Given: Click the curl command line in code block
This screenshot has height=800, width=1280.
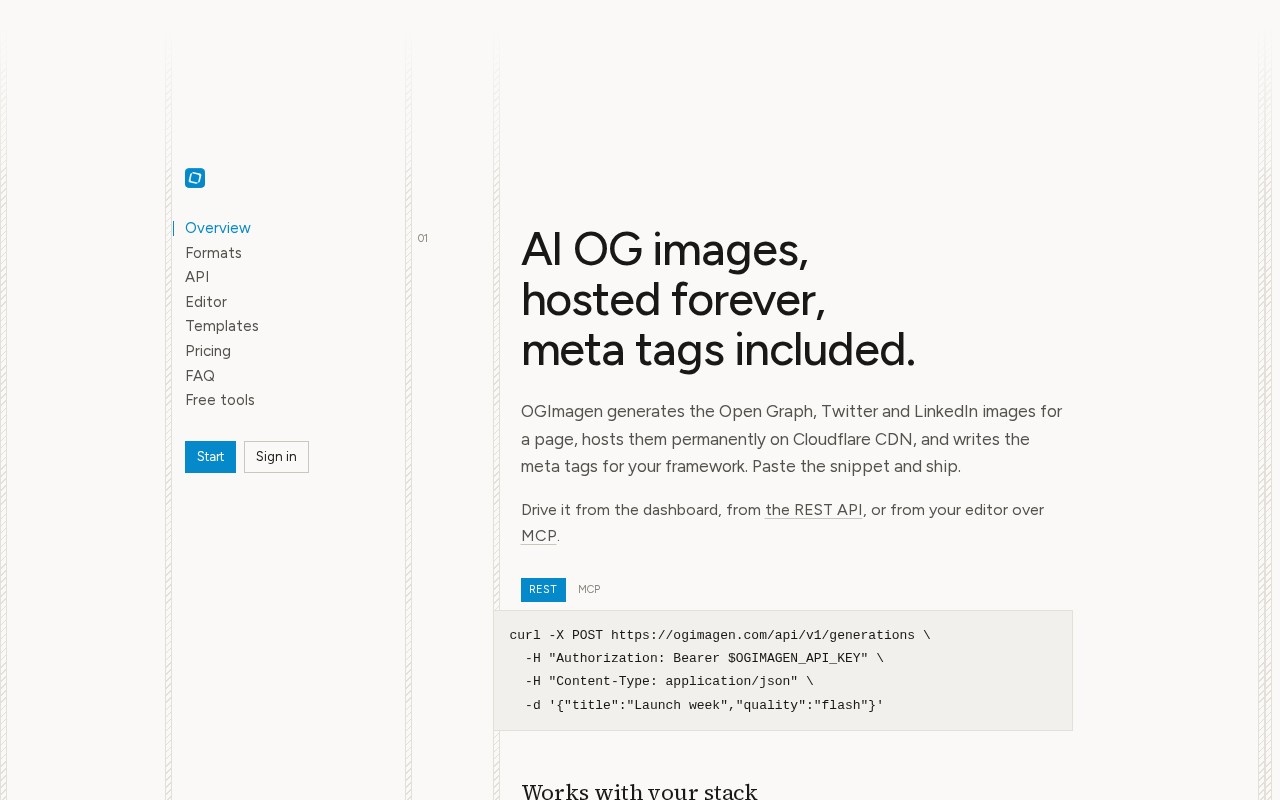Looking at the screenshot, I should pyautogui.click(x=720, y=635).
